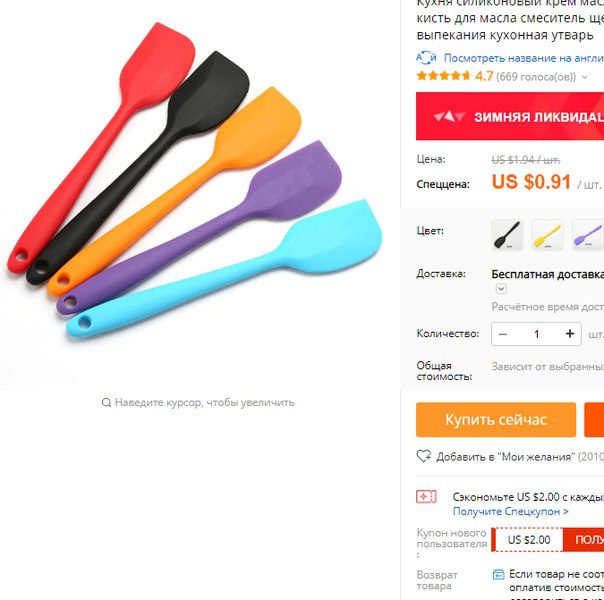Increase quantity with the plus button
This screenshot has width=604, height=600.
click(x=570, y=334)
